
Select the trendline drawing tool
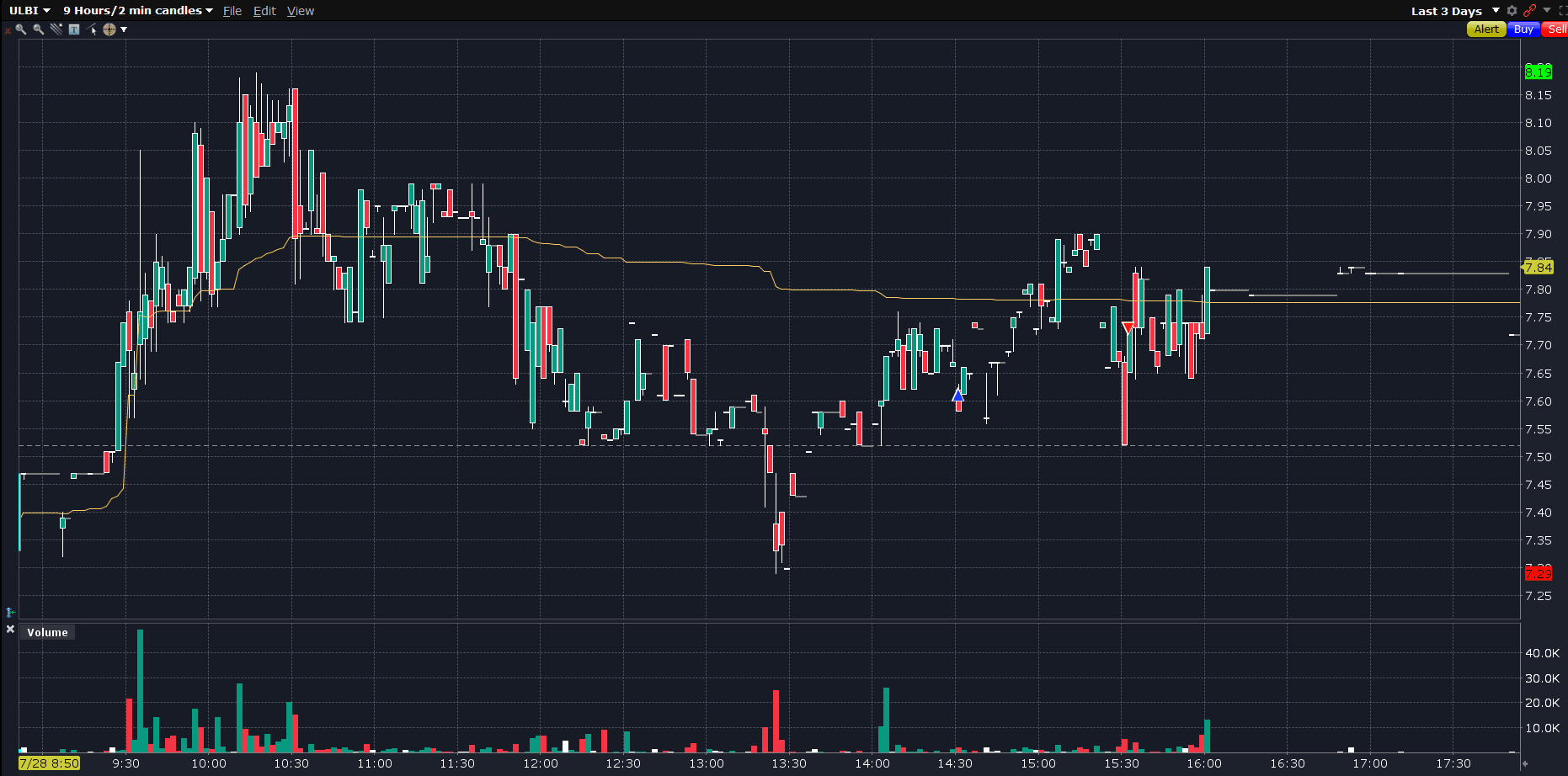click(x=56, y=29)
